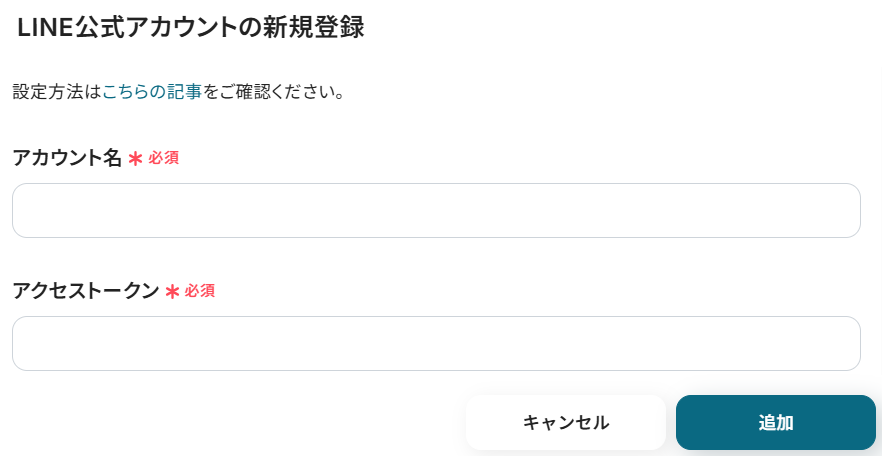Screen dimensions: 882x456
Task: Click the LINE公式アカウントの新規登録 heading
Action: [190, 28]
